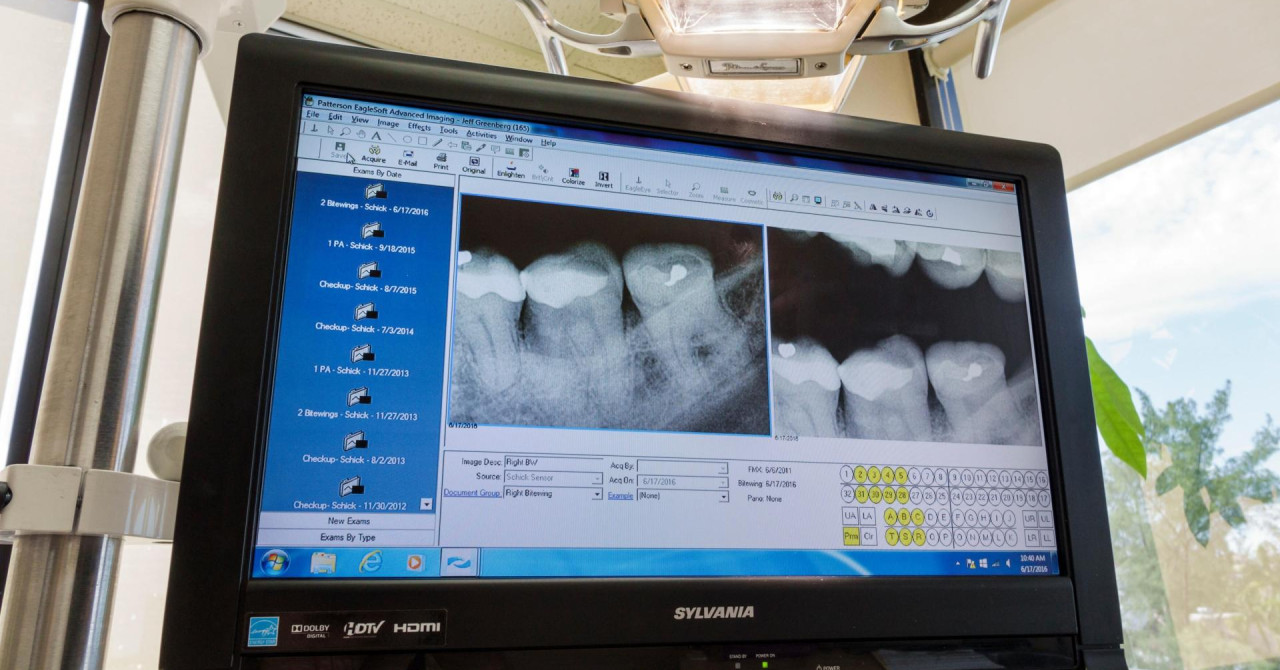The image size is (1280, 670).
Task: Click the Exams By Type button
Action: click(x=347, y=538)
